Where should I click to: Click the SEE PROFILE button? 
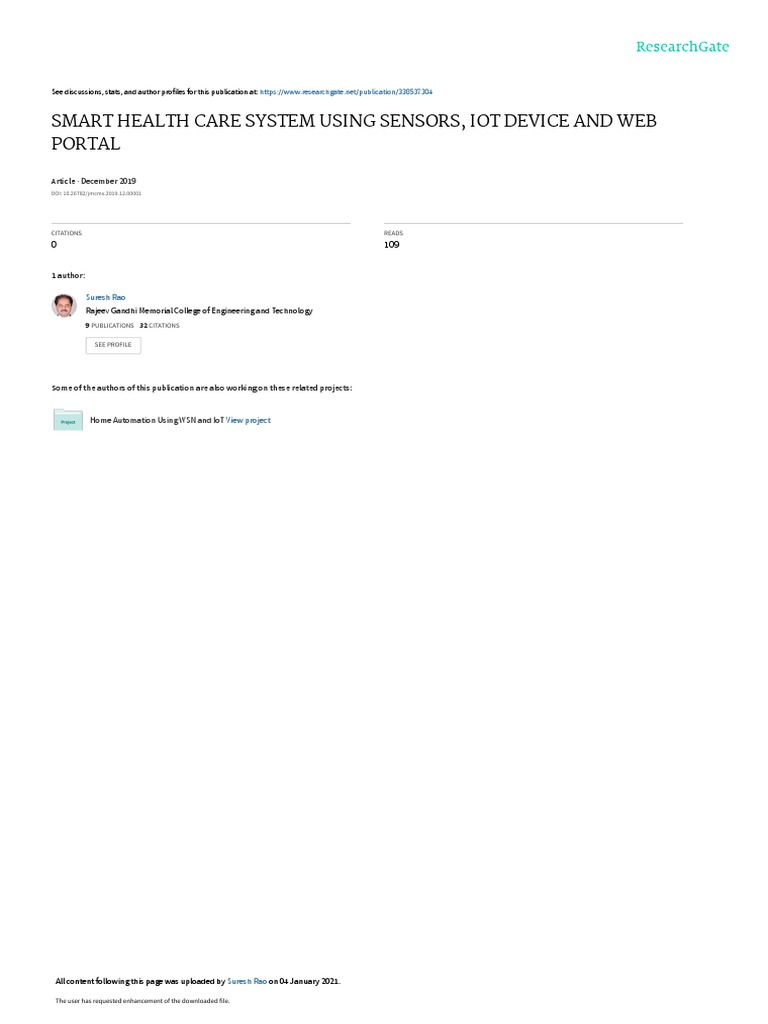coord(113,345)
